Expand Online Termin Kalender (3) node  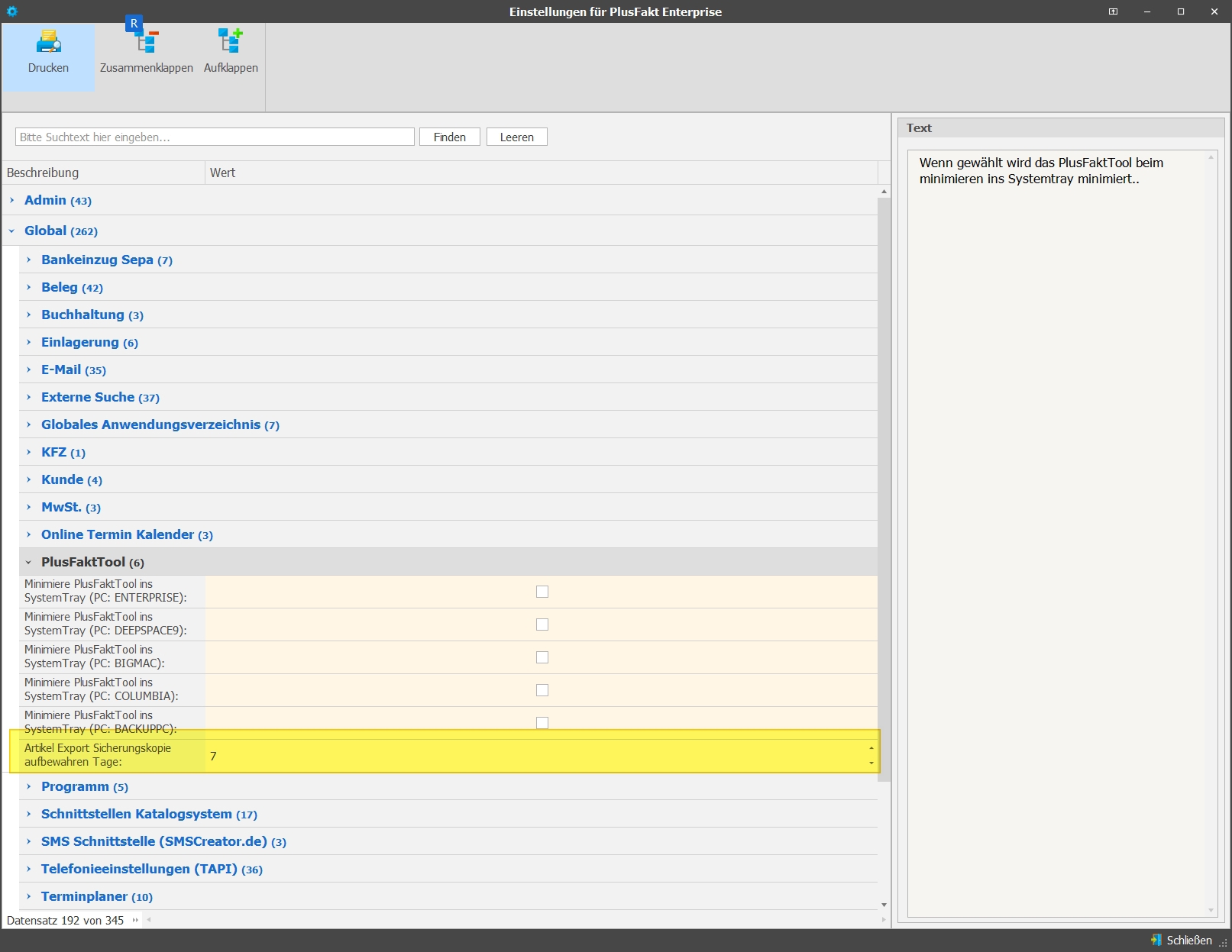28,534
